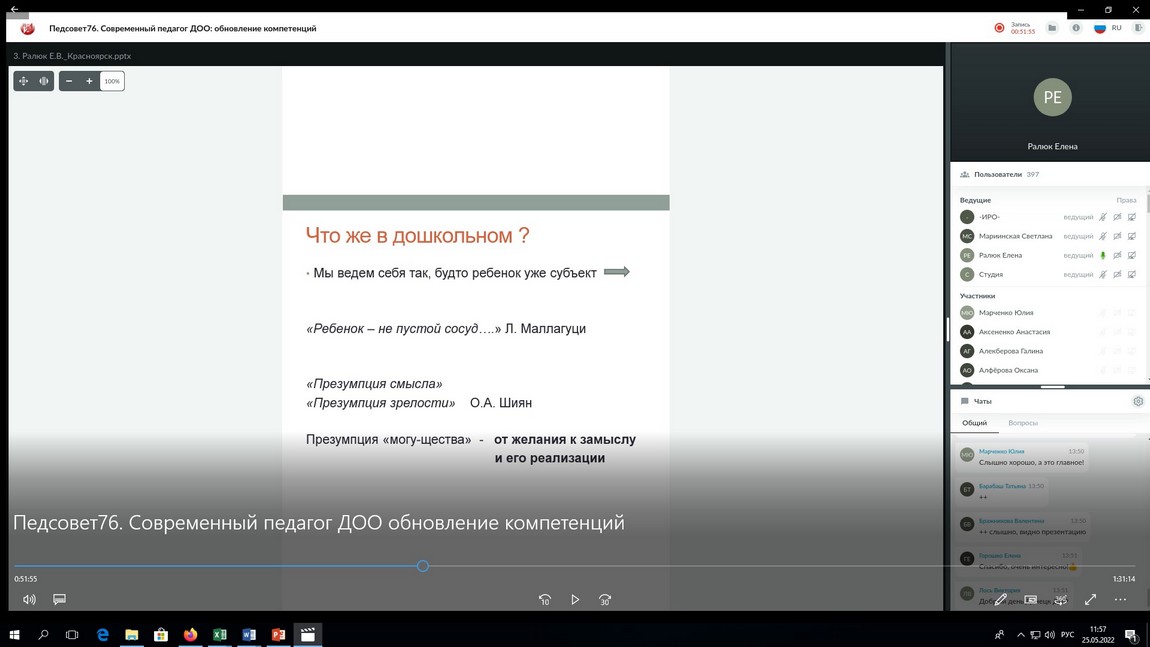
Task: Open the player's three-dot more options
Action: pyautogui.click(x=1121, y=599)
